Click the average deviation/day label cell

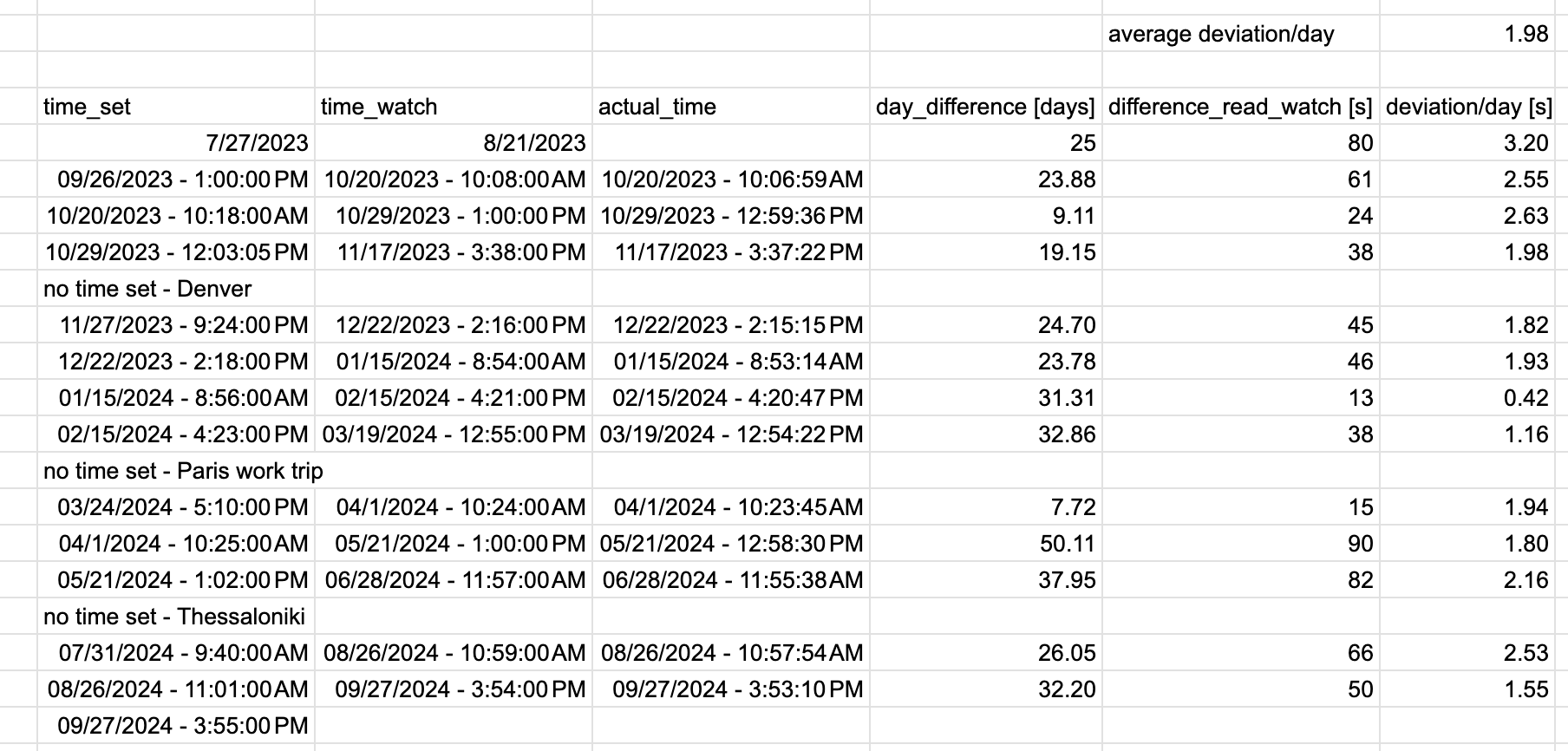[x=1241, y=34]
